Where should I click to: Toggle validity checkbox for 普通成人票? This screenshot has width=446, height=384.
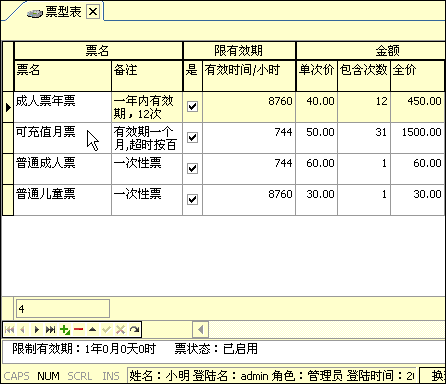(x=192, y=168)
